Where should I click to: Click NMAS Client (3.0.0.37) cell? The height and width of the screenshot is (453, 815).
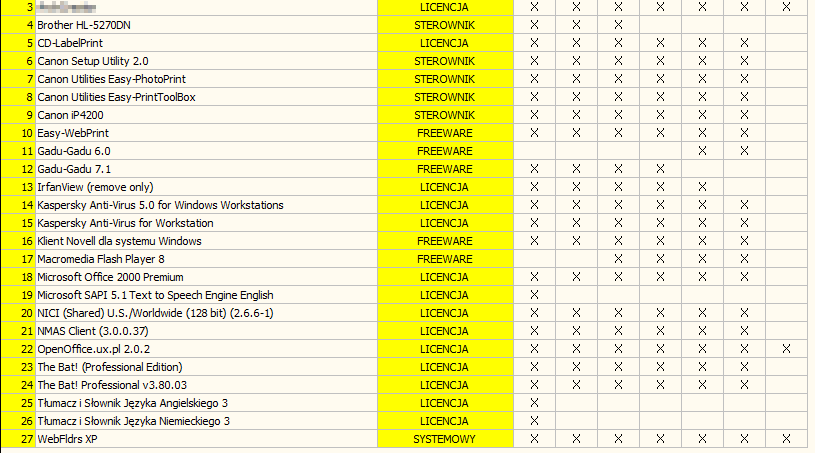click(x=206, y=331)
